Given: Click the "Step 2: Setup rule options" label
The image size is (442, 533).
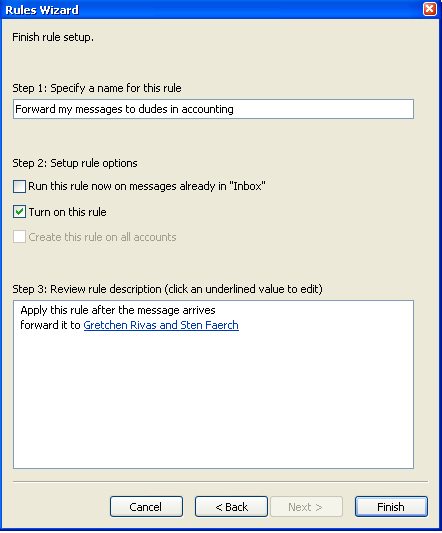Looking at the screenshot, I should 75,163.
